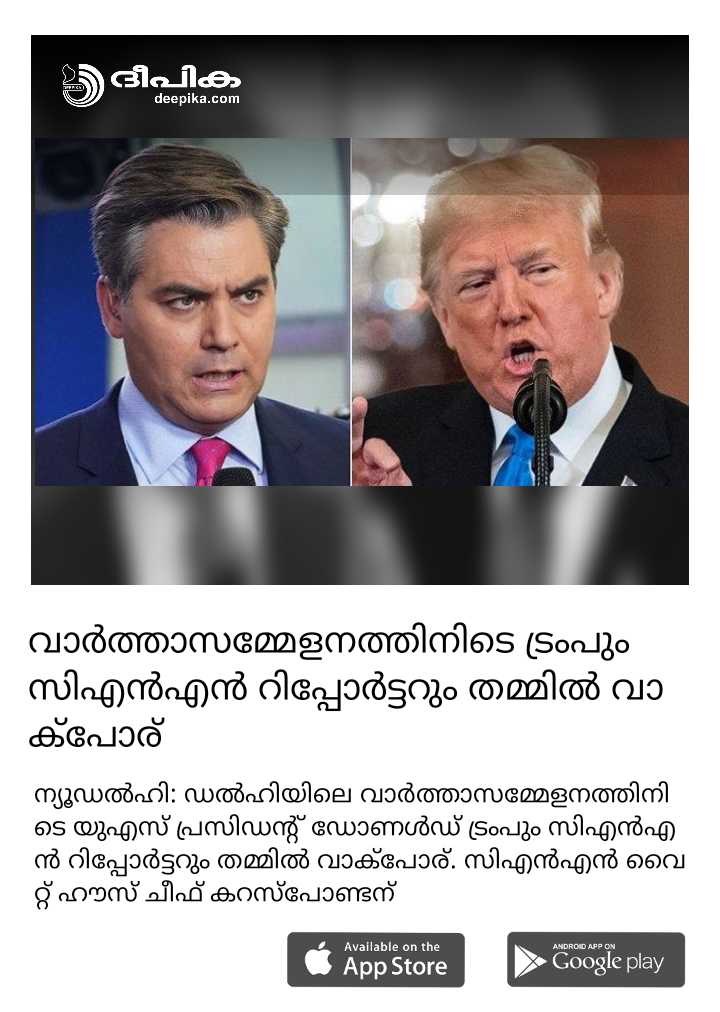Tap the Available on the App Store button

tap(375, 960)
